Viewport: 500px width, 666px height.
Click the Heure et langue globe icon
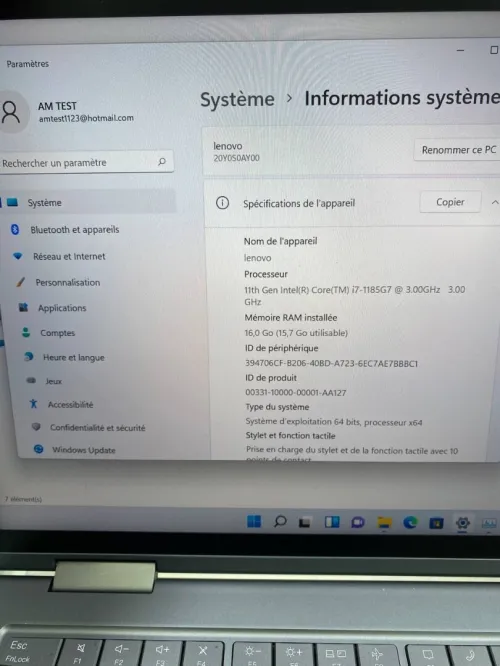click(x=28, y=356)
